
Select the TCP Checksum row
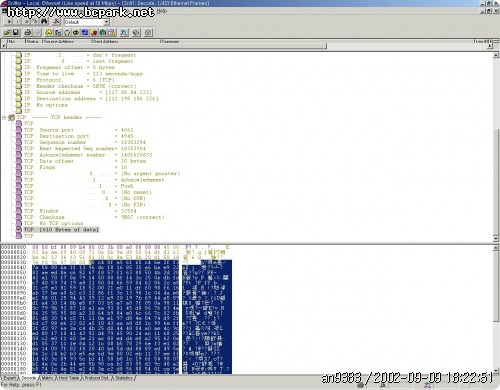click(94, 217)
